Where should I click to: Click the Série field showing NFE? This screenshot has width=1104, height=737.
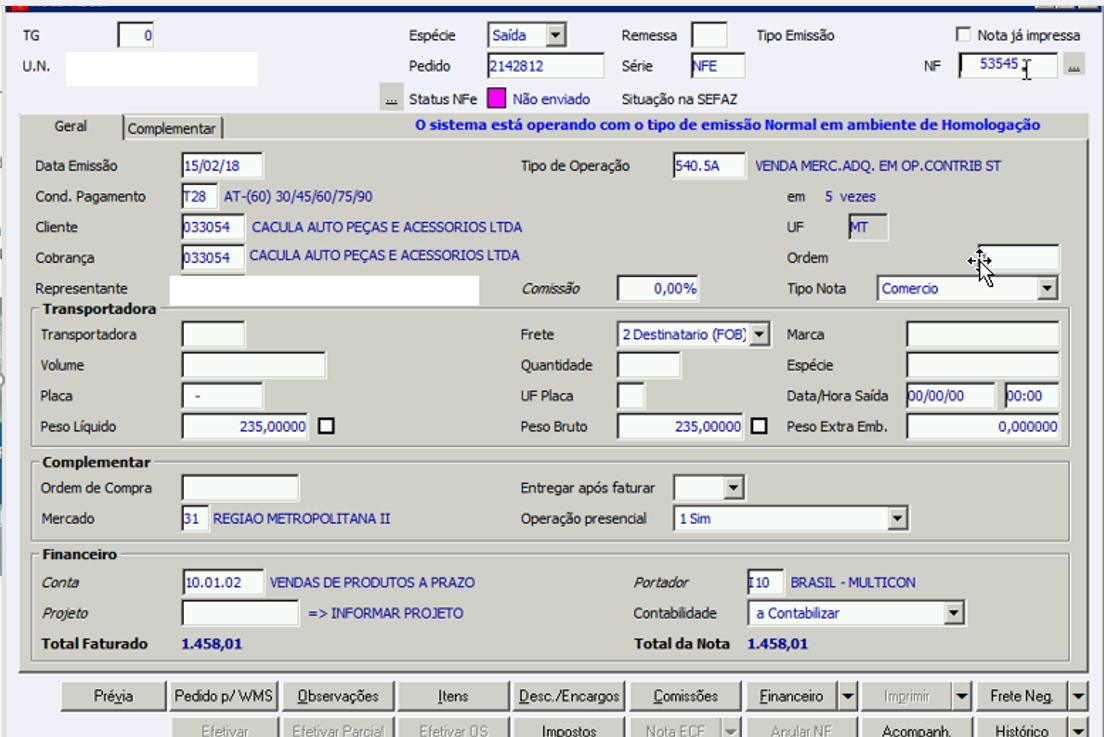717,66
